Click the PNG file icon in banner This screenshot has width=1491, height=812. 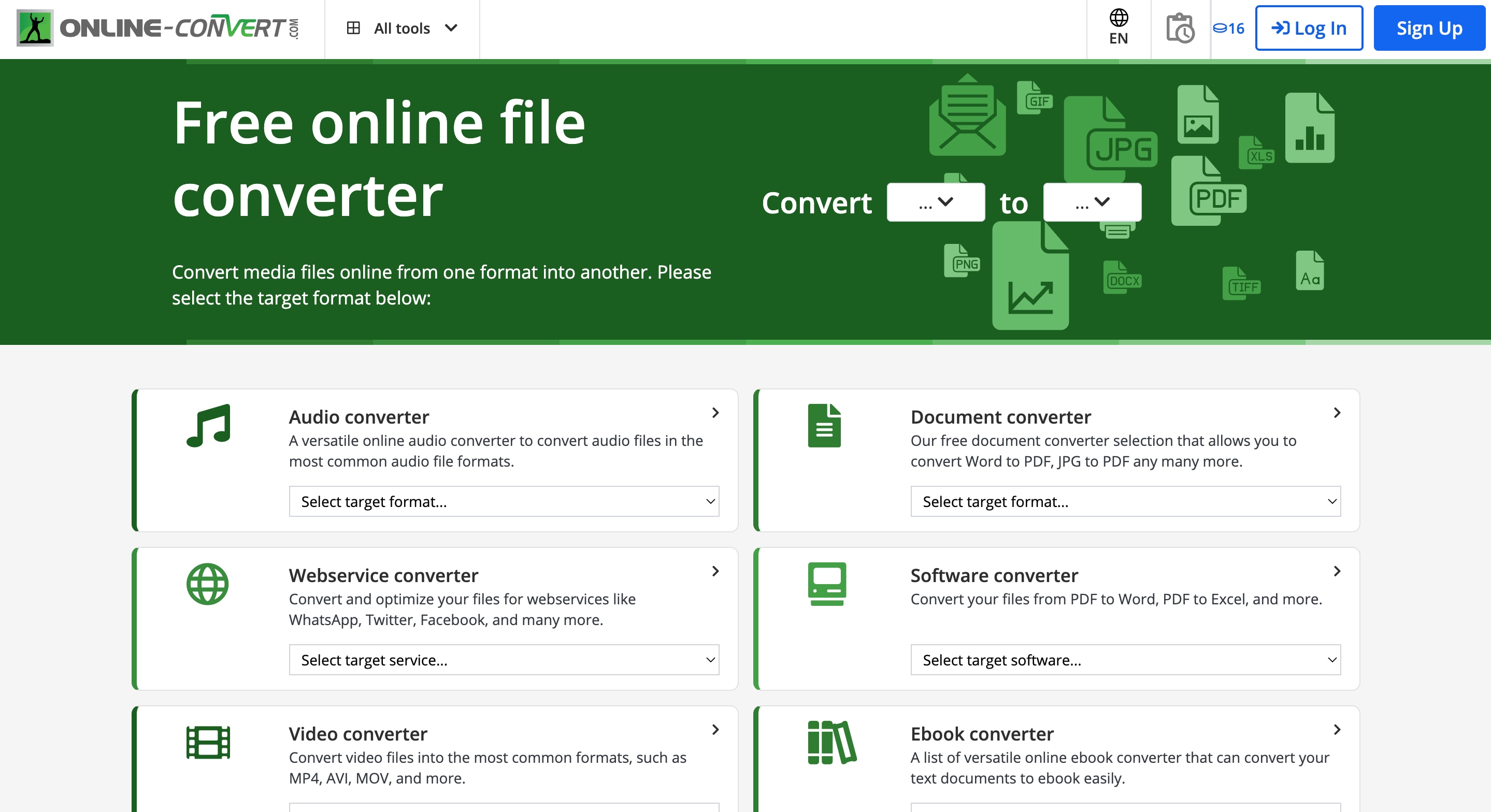pyautogui.click(x=962, y=260)
